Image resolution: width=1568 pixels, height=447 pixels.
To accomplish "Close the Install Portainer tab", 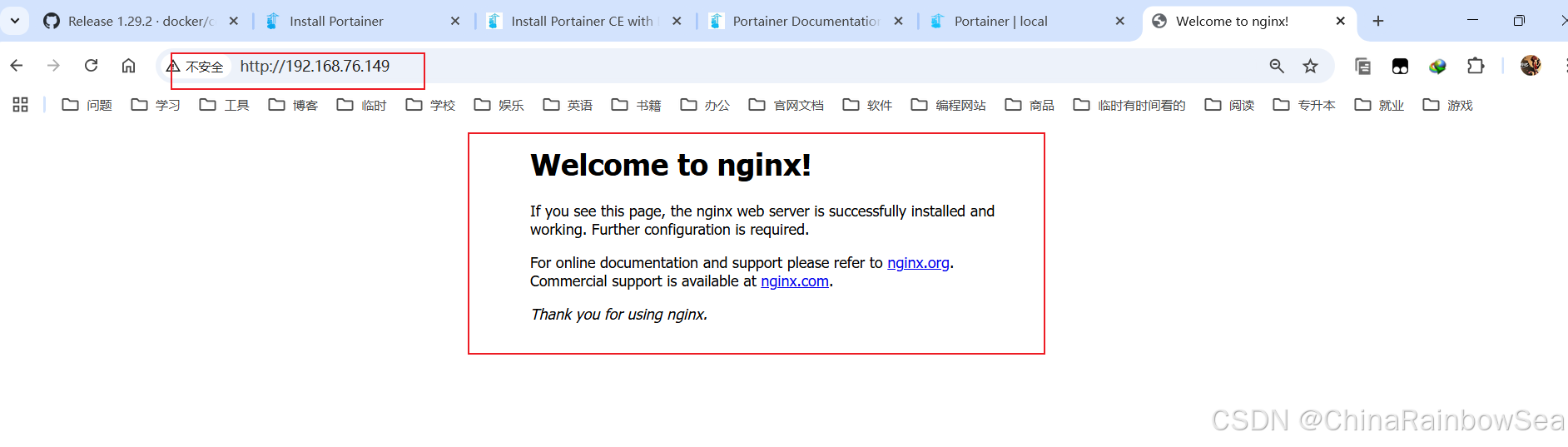I will 455,22.
